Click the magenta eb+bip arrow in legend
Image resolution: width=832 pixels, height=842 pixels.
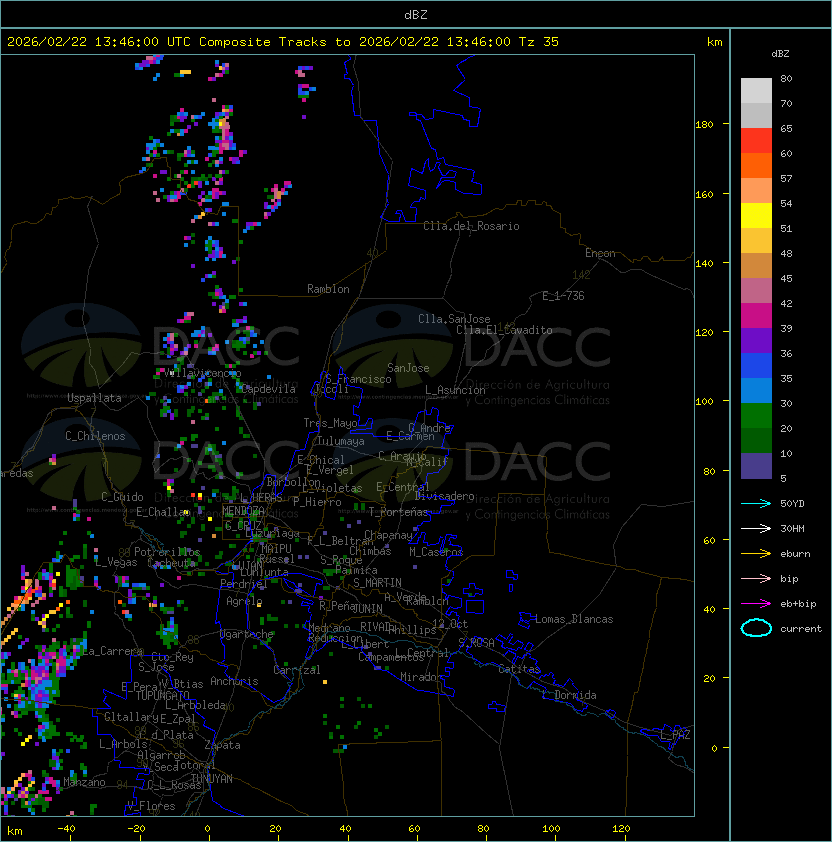756,604
